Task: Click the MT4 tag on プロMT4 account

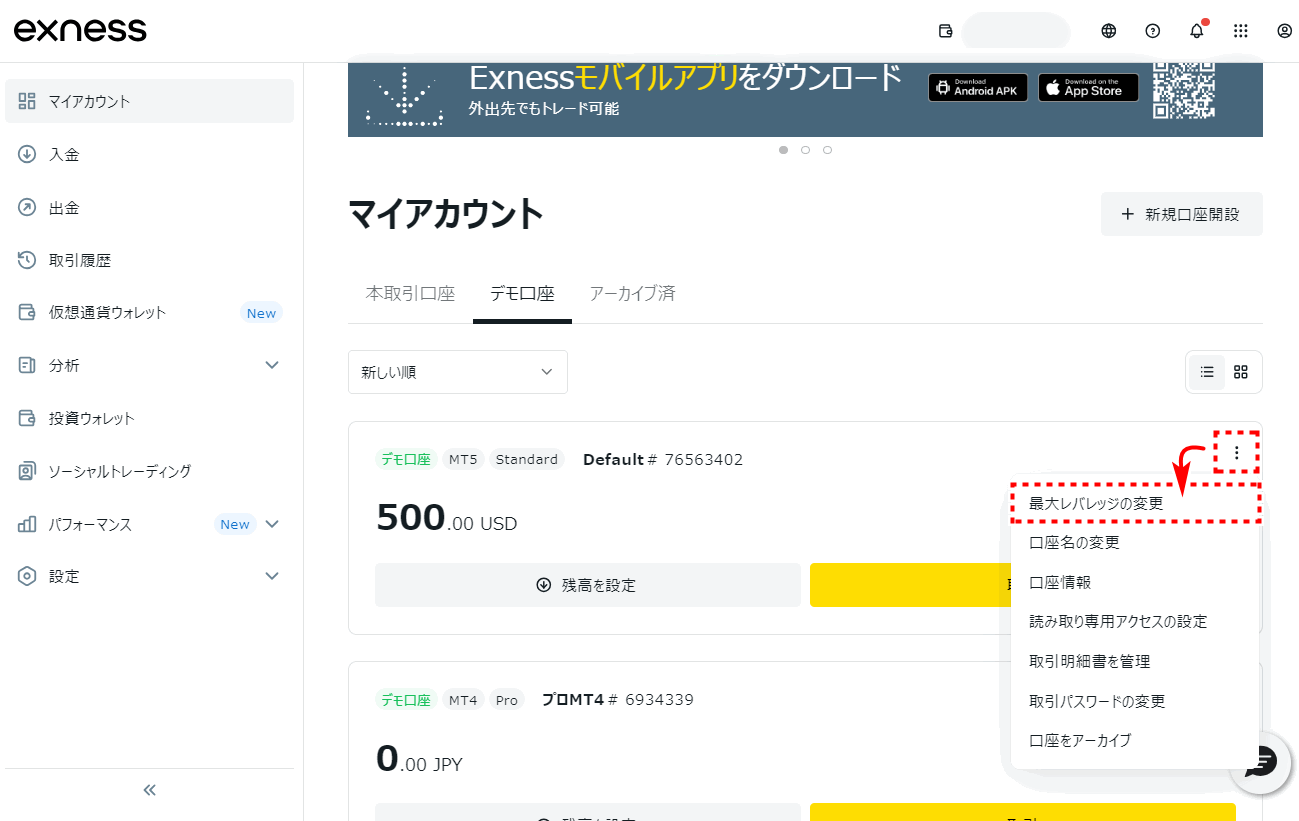Action: pyautogui.click(x=463, y=700)
